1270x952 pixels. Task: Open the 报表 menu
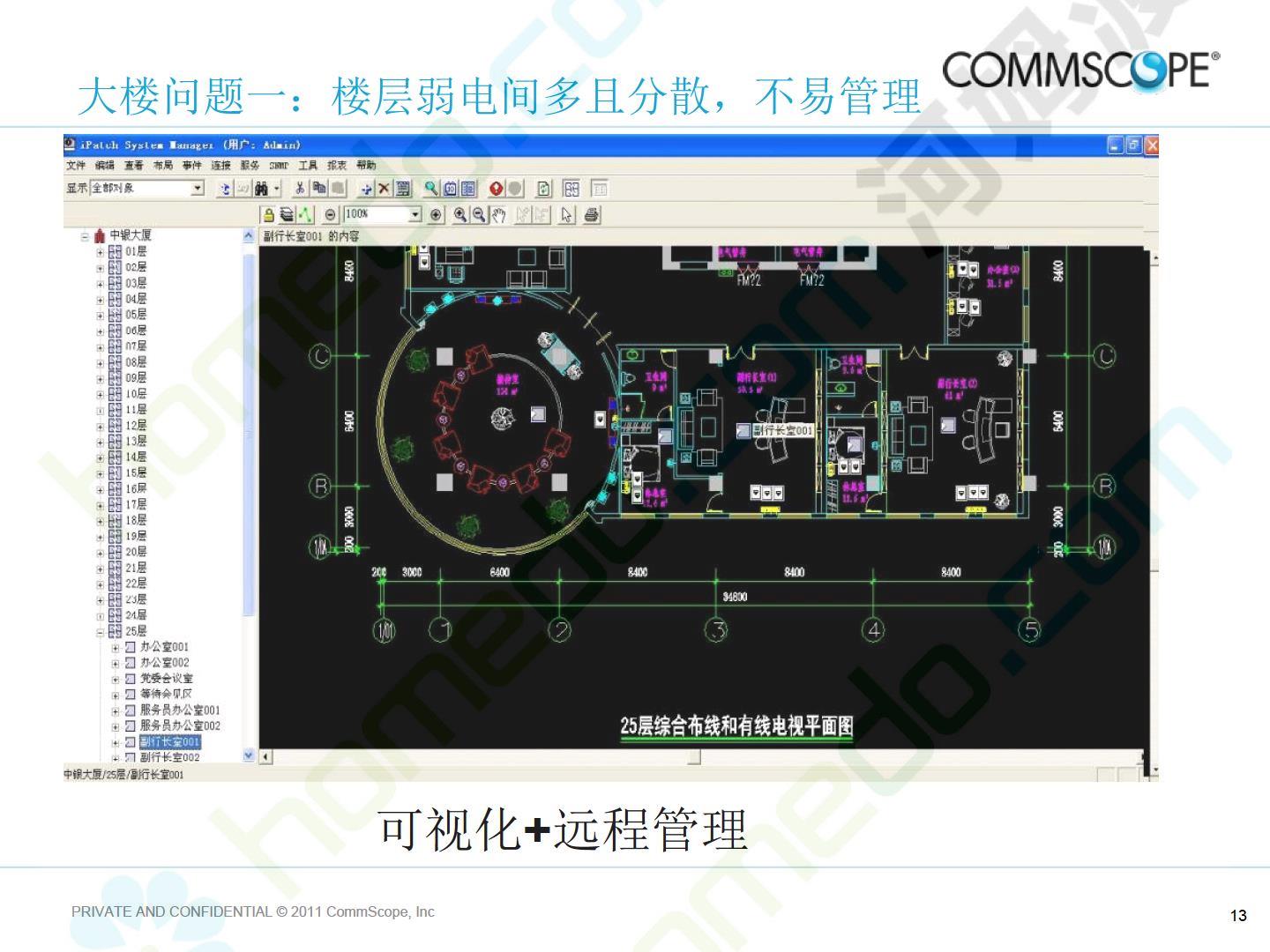coord(337,166)
